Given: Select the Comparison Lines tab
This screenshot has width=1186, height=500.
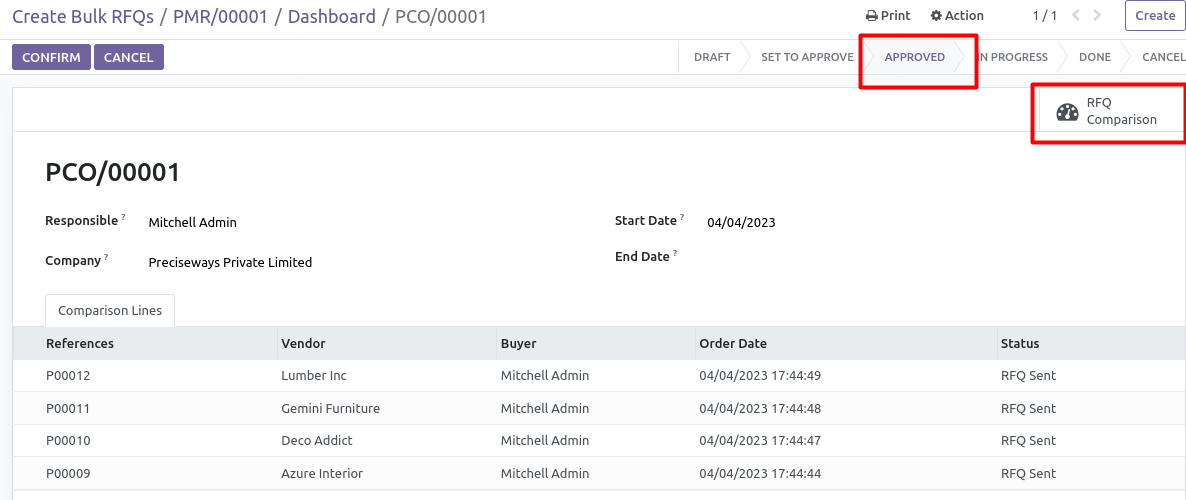Looking at the screenshot, I should [110, 310].
